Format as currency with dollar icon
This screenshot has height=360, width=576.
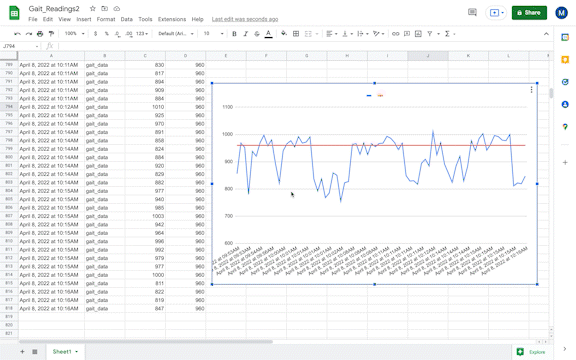tap(96, 34)
